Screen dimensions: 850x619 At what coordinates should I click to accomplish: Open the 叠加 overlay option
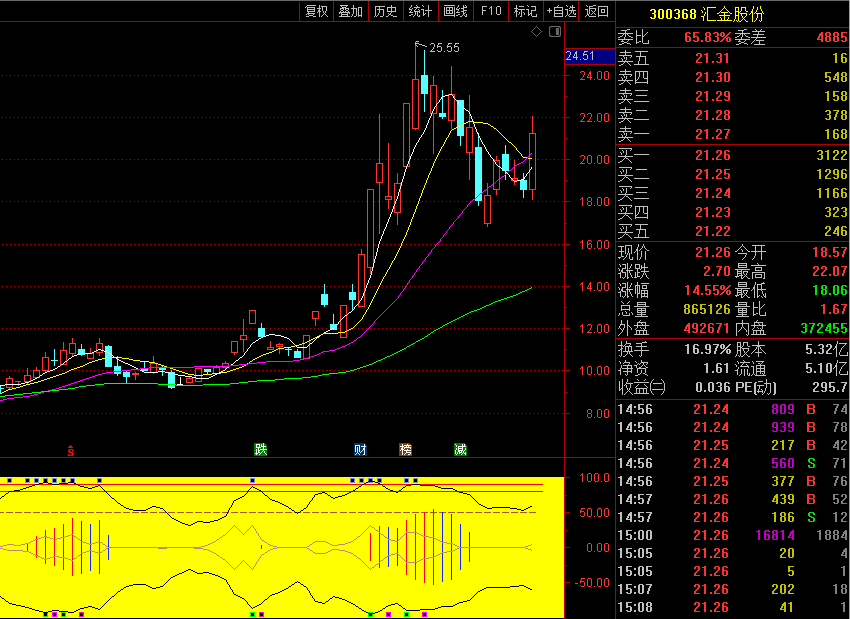(x=351, y=11)
